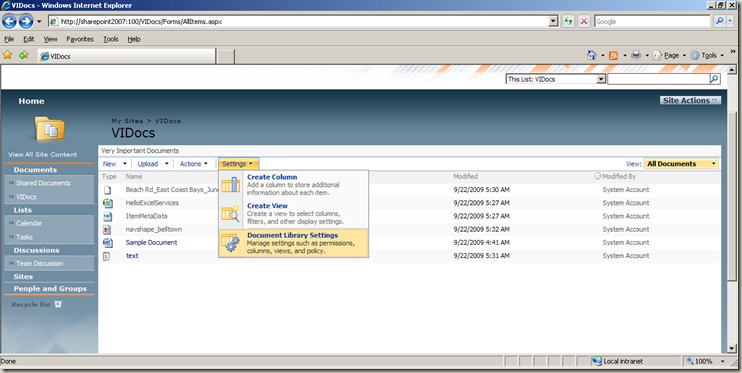Click the ItemMetaData file type icon
This screenshot has width=742, height=373.
coord(108,216)
